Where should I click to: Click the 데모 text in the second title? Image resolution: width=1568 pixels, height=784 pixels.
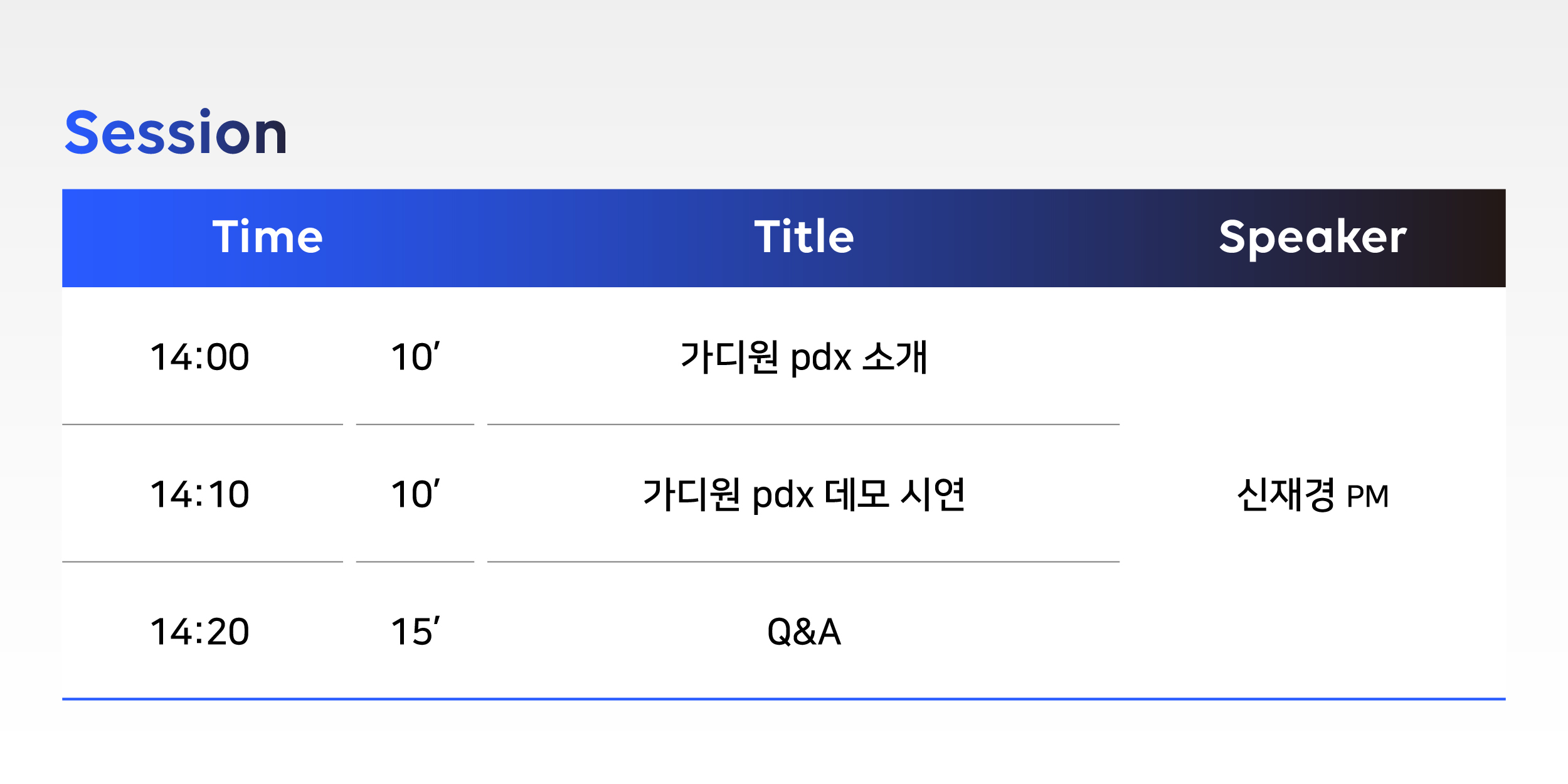(x=857, y=494)
